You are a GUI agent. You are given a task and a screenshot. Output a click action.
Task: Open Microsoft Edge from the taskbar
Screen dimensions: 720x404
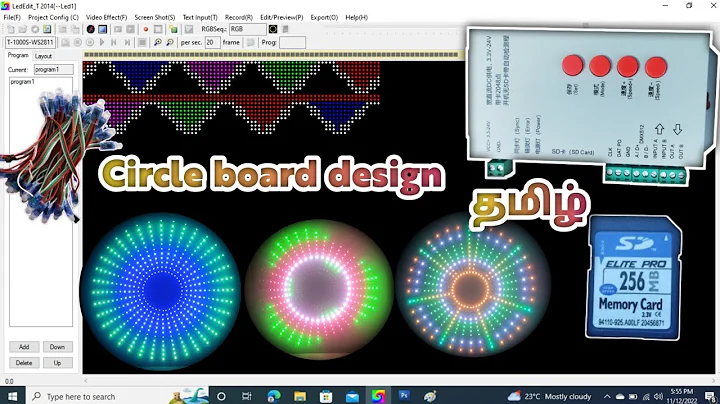(274, 396)
